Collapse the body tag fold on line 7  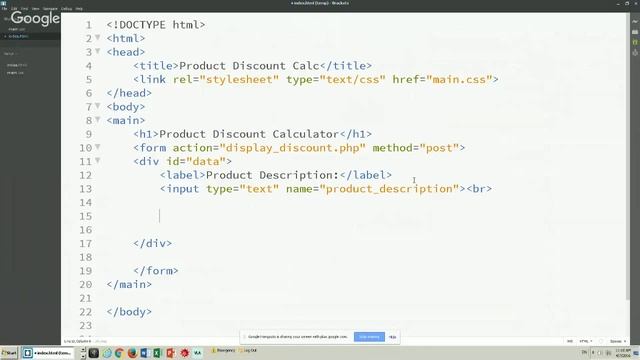pyautogui.click(x=98, y=106)
